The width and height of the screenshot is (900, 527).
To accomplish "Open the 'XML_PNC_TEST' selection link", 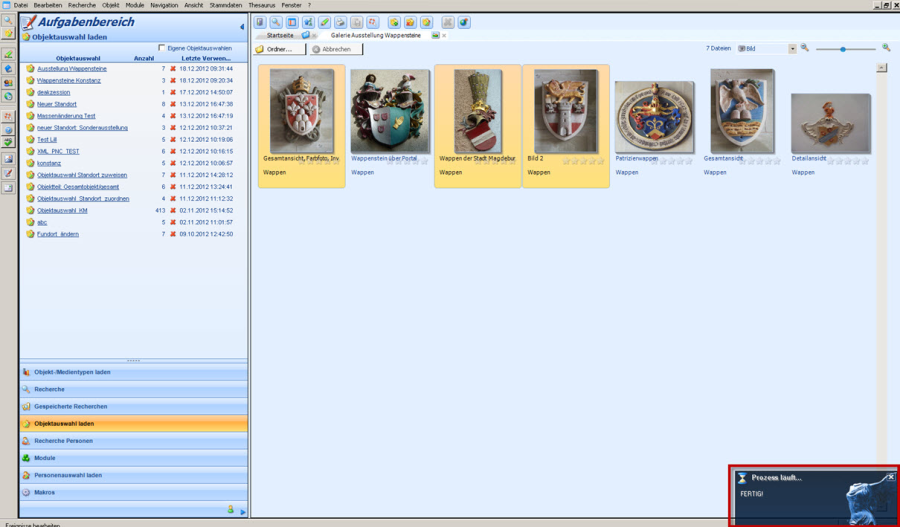I will 58,152.
